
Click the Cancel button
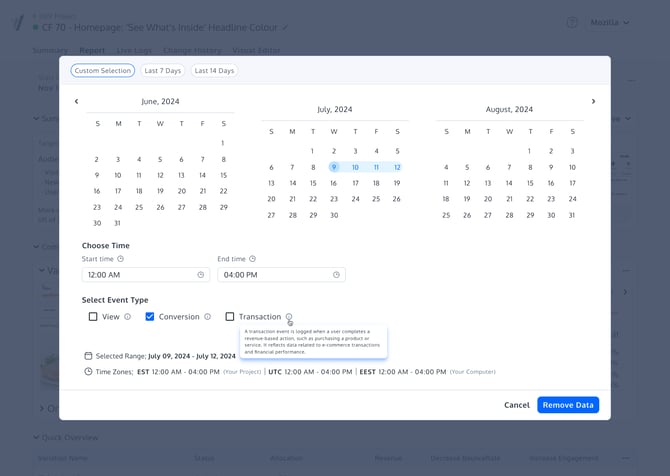coord(517,405)
